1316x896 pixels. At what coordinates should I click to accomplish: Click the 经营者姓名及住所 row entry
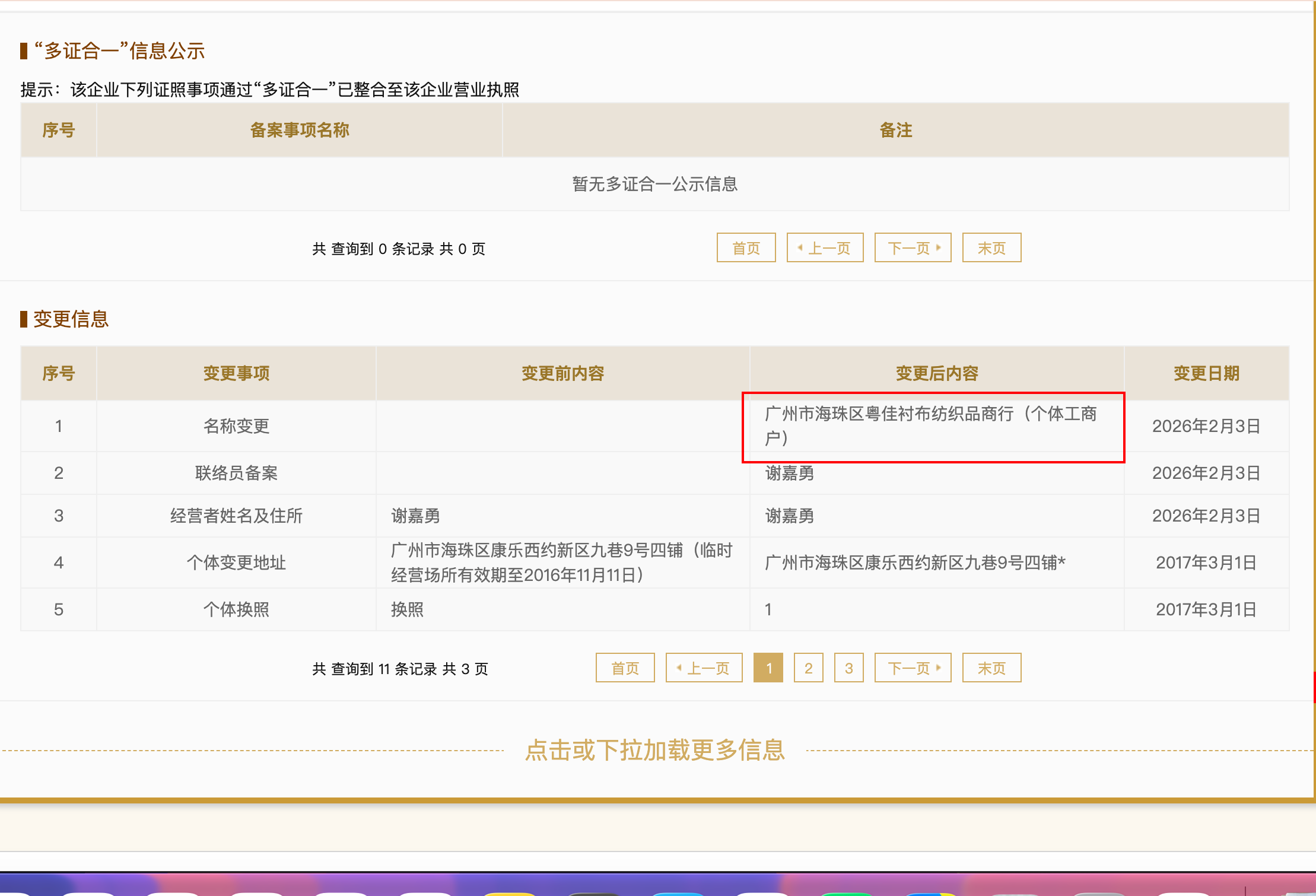[x=236, y=516]
